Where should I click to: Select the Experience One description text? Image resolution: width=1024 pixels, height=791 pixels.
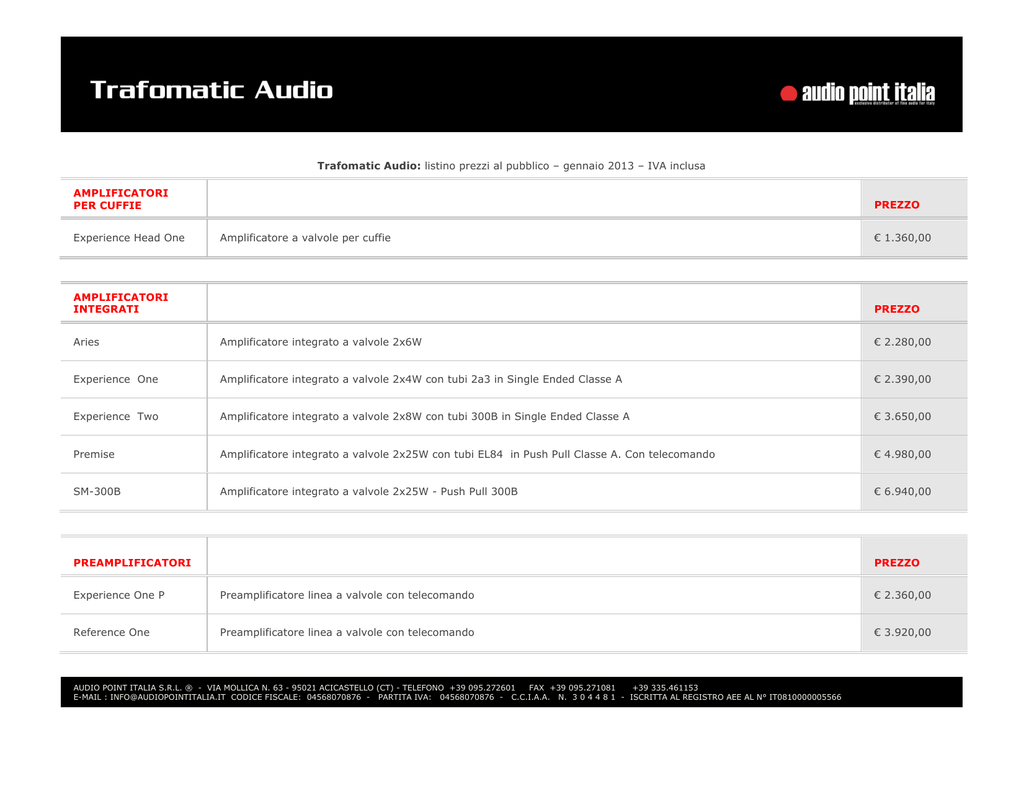pyautogui.click(x=421, y=379)
